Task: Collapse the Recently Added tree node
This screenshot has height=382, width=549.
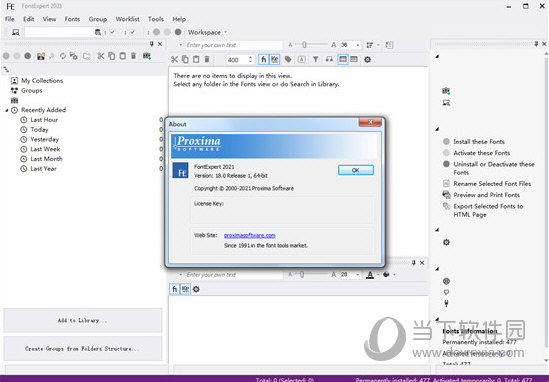Action: pyautogui.click(x=7, y=110)
